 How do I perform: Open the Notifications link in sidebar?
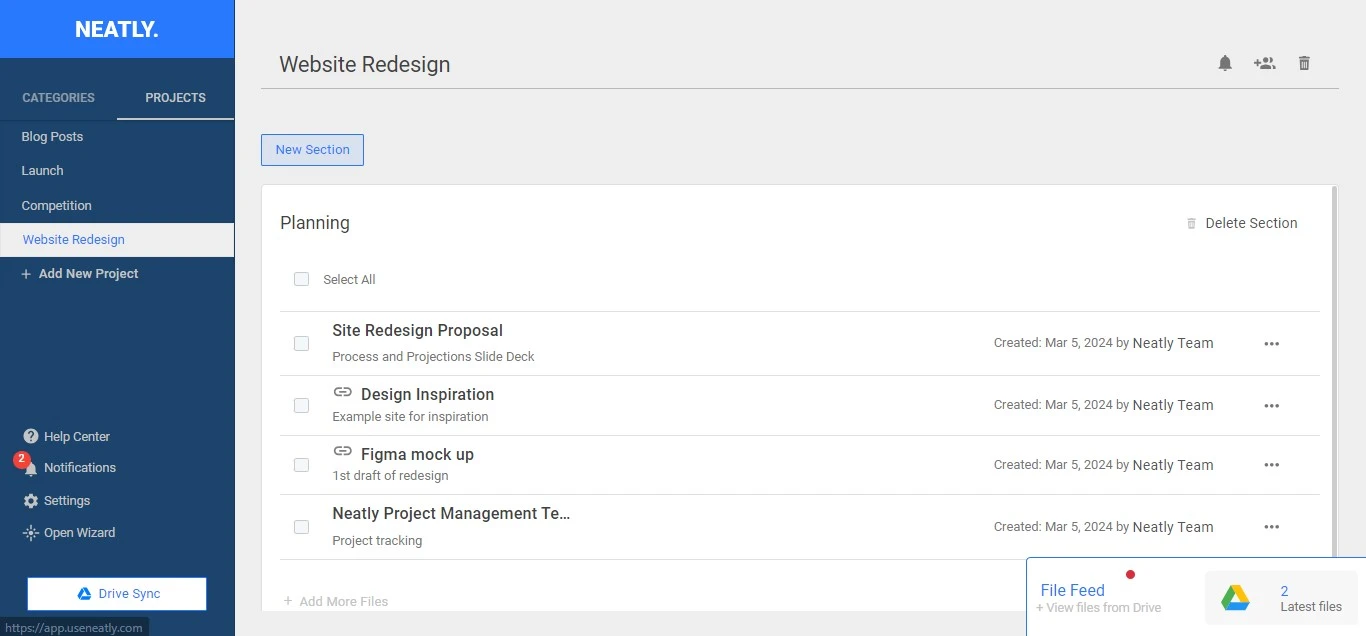(x=69, y=468)
